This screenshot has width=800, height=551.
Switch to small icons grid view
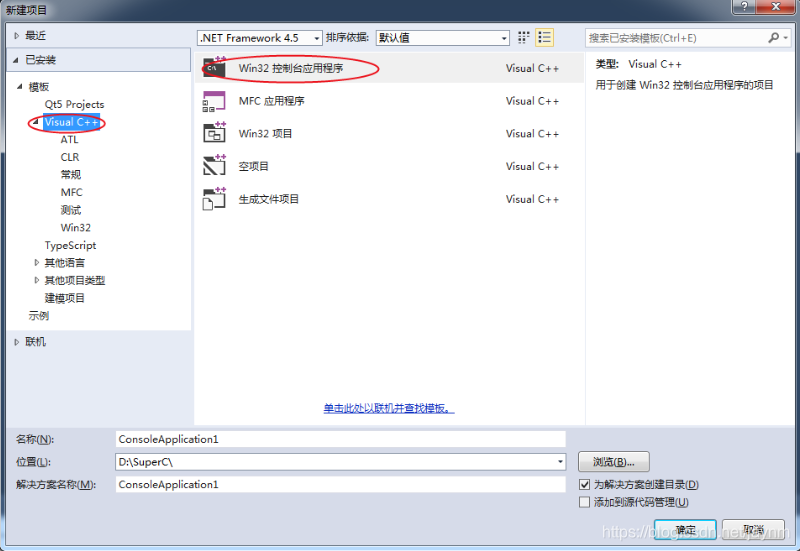click(x=523, y=38)
